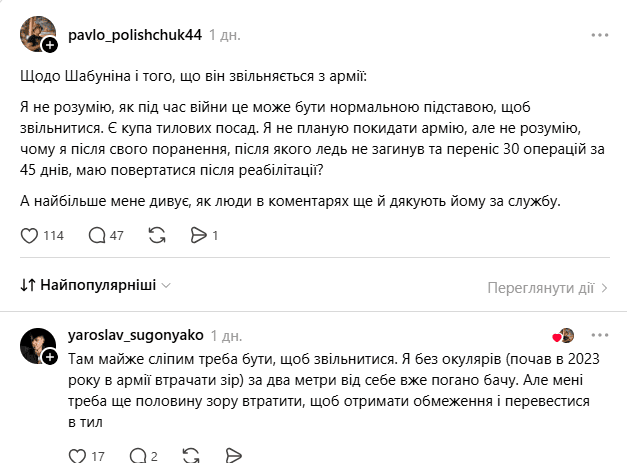This screenshot has width=627, height=463.
Task: Open three-dot menu on yaroslav_sugonyako's reply
Action: (x=600, y=335)
